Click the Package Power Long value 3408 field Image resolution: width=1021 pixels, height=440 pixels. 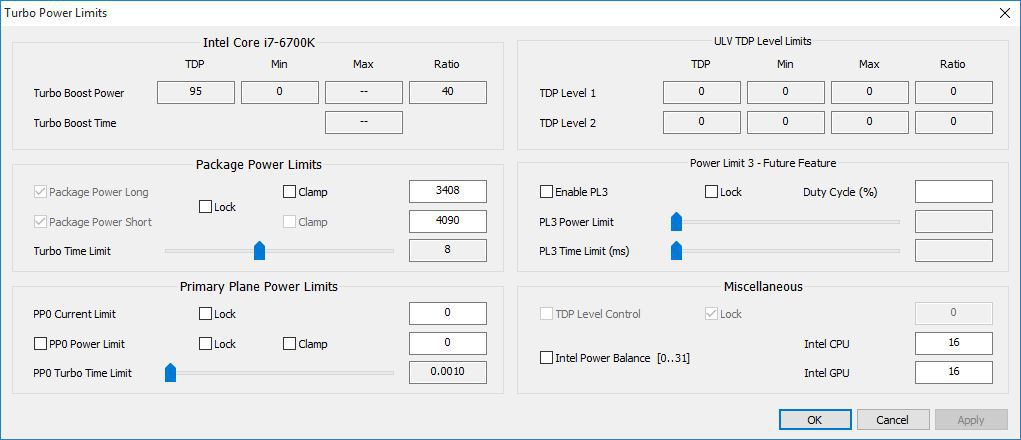coord(448,192)
